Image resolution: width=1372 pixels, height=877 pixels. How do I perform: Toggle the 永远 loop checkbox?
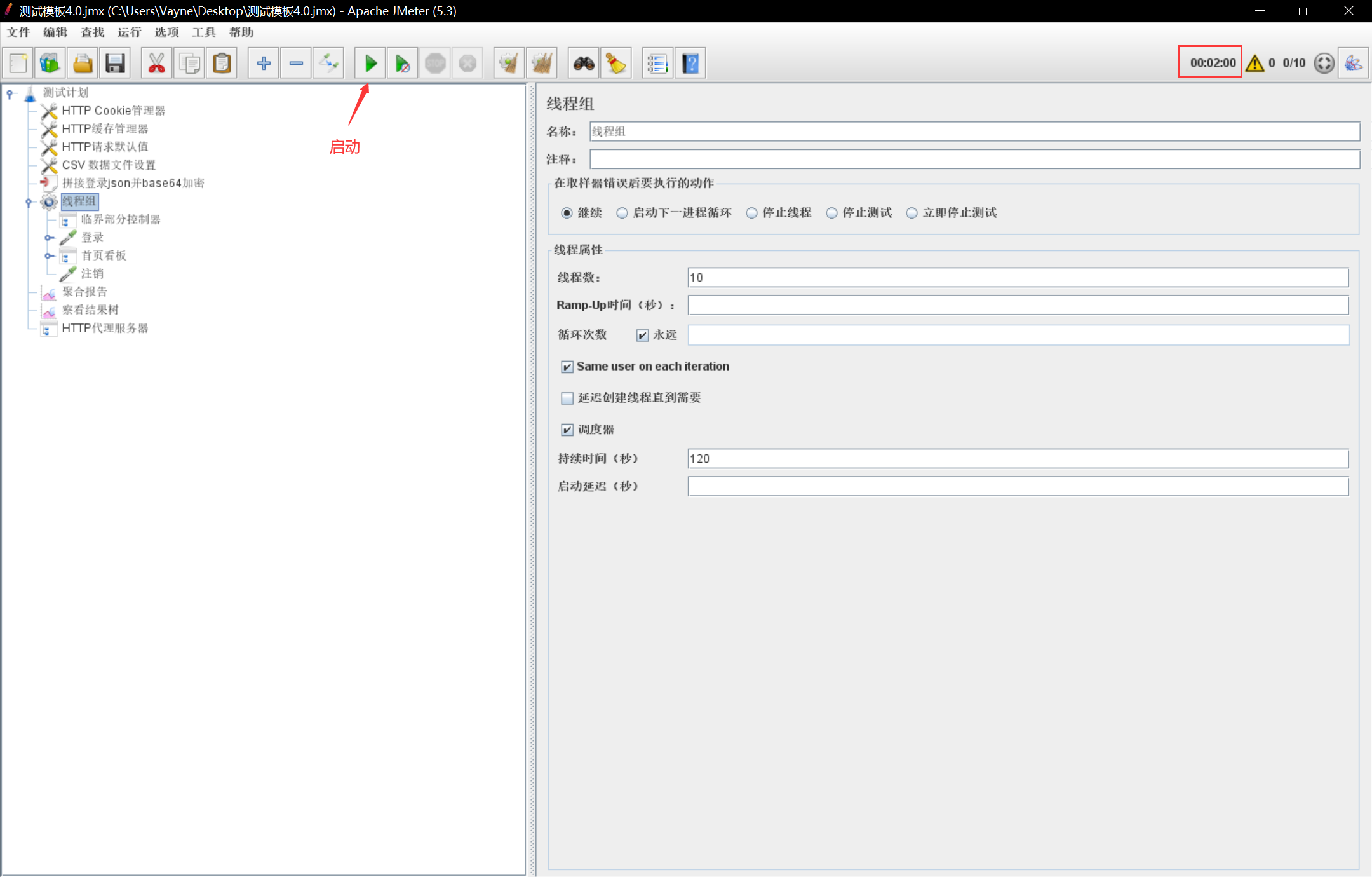click(643, 335)
